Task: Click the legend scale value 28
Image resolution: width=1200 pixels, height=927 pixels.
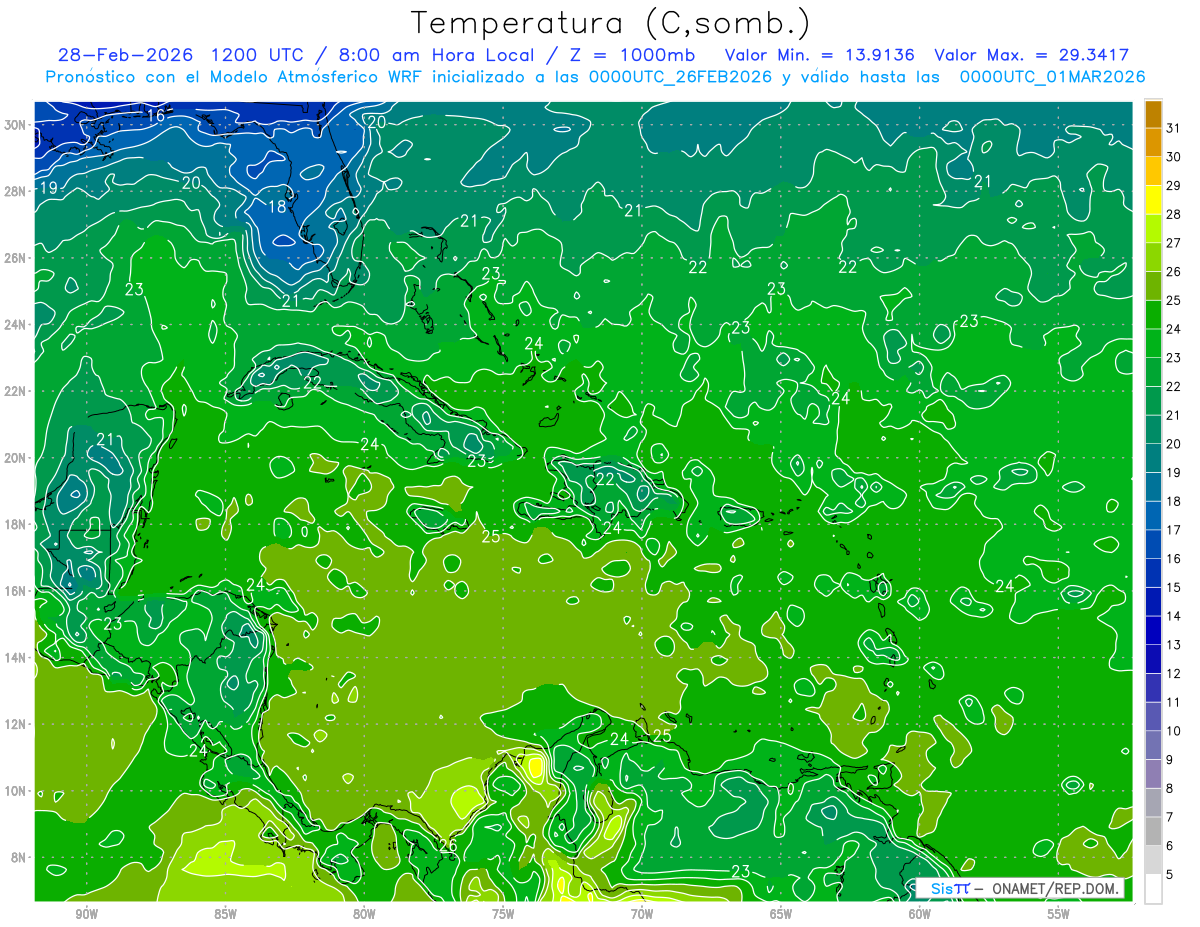Action: coord(1174,214)
